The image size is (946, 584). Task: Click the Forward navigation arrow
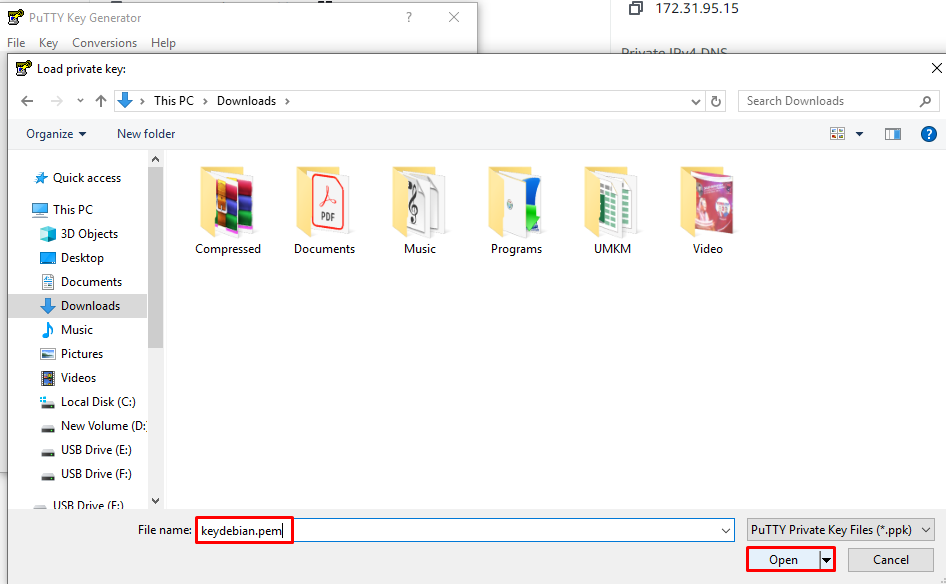57,101
